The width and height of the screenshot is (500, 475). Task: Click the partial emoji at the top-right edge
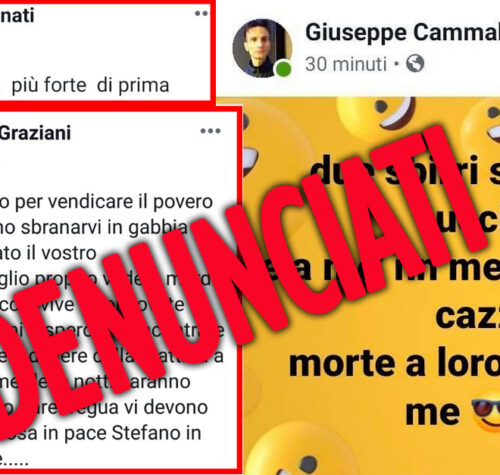tap(482, 121)
